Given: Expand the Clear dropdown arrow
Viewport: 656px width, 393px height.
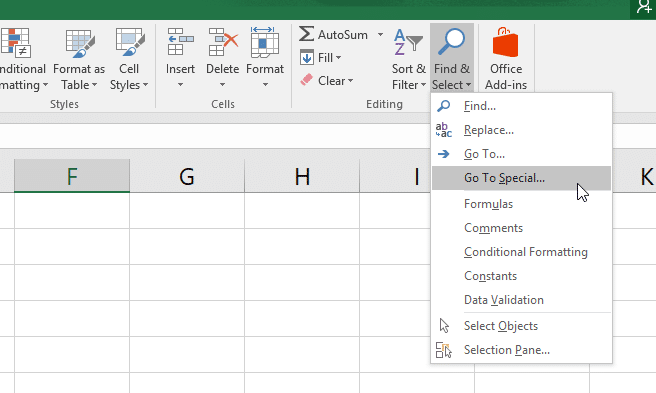Looking at the screenshot, I should tap(350, 81).
